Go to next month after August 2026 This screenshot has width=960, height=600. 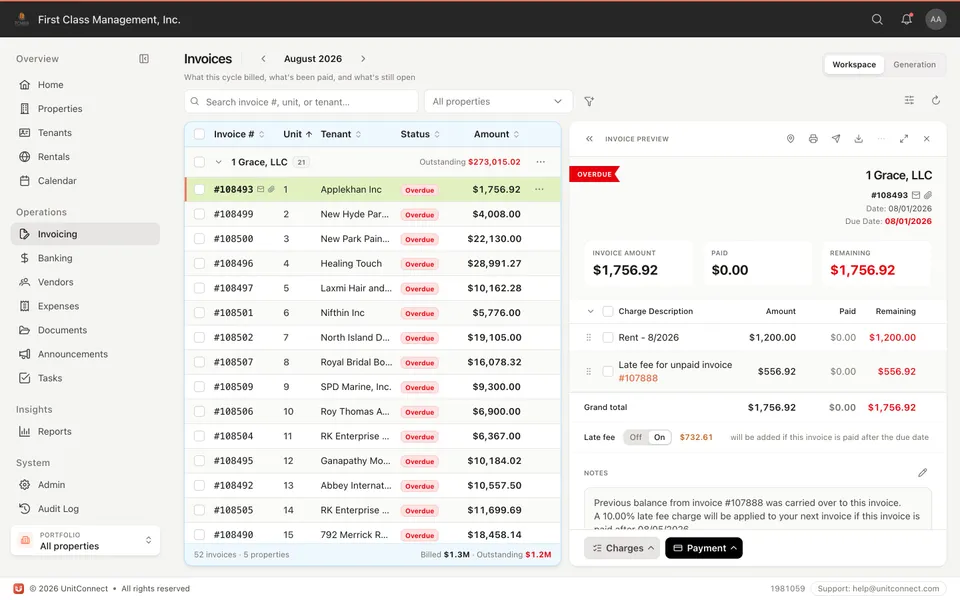(x=363, y=59)
